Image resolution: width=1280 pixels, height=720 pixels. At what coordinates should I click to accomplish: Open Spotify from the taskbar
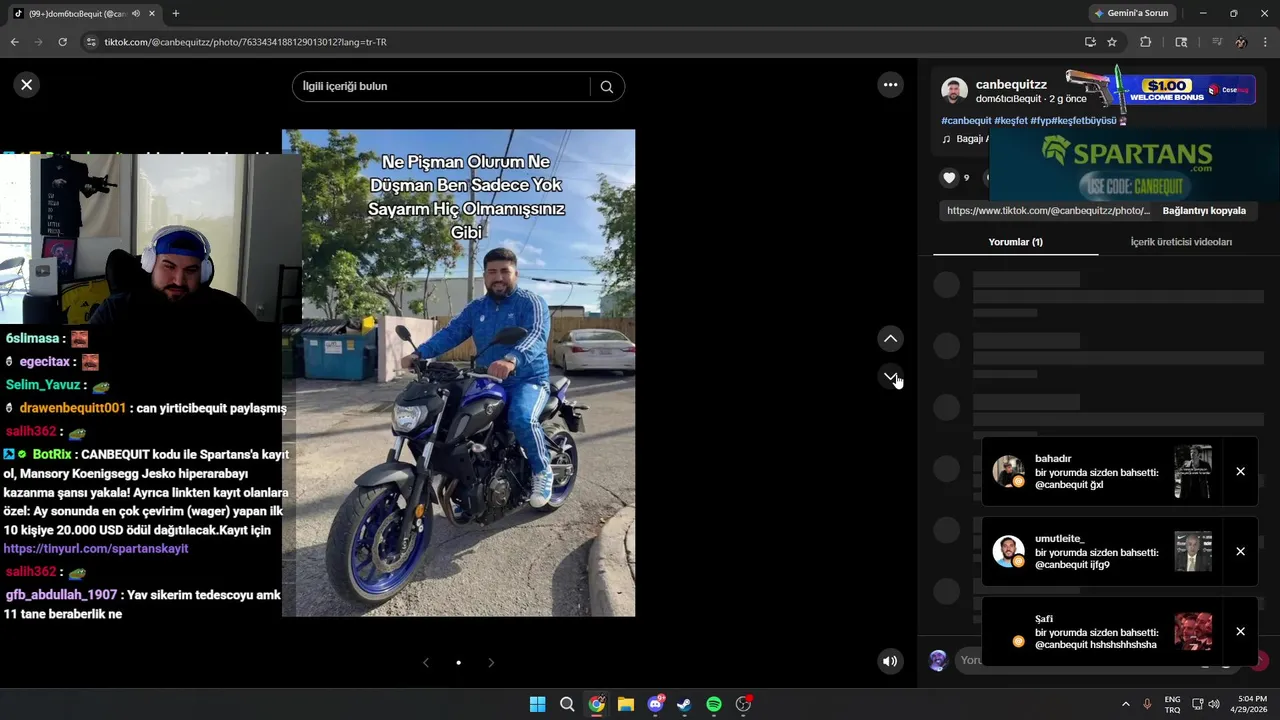[x=714, y=704]
